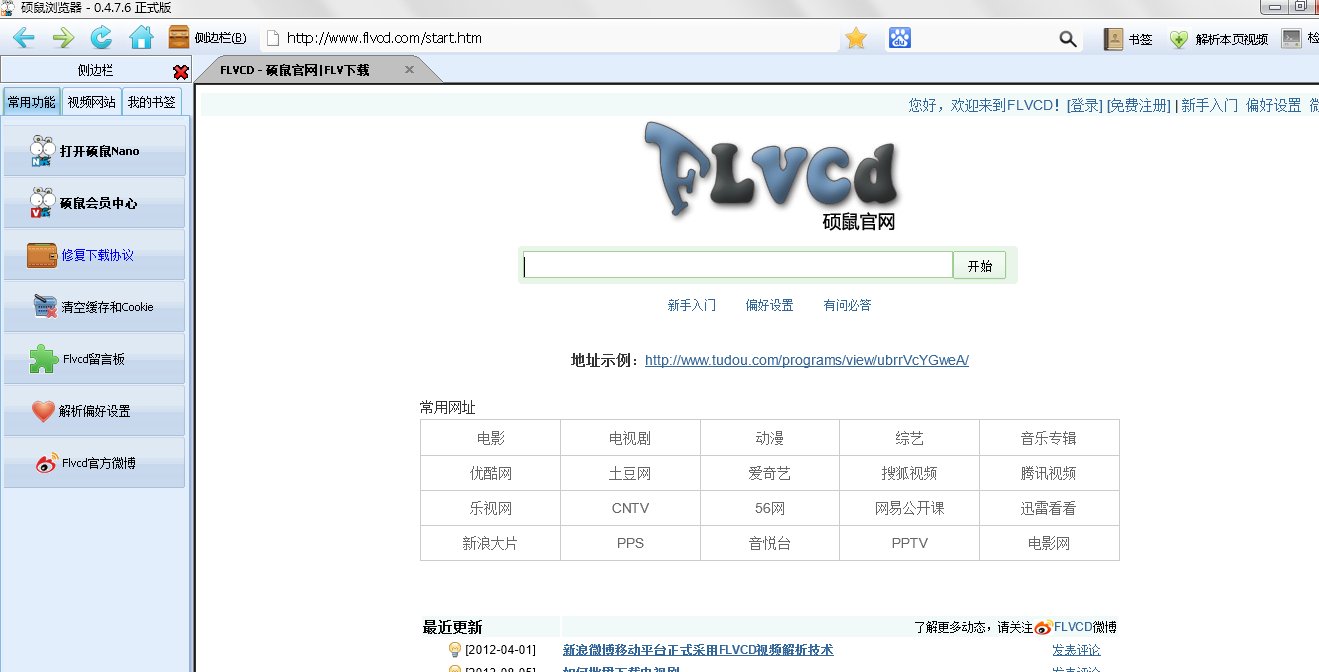Screen dimensions: 1319x672
Task: Refresh the current page
Action: (x=102, y=37)
